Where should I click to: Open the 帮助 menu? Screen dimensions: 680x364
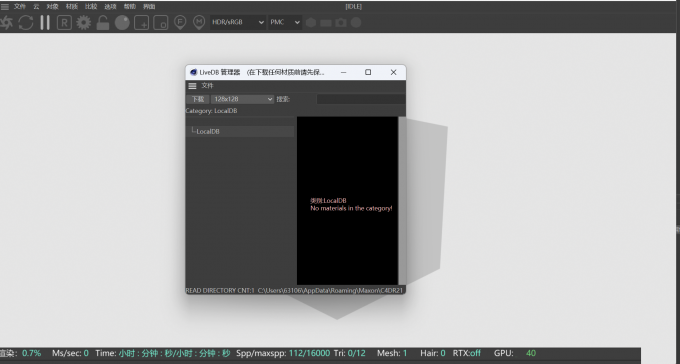click(130, 7)
